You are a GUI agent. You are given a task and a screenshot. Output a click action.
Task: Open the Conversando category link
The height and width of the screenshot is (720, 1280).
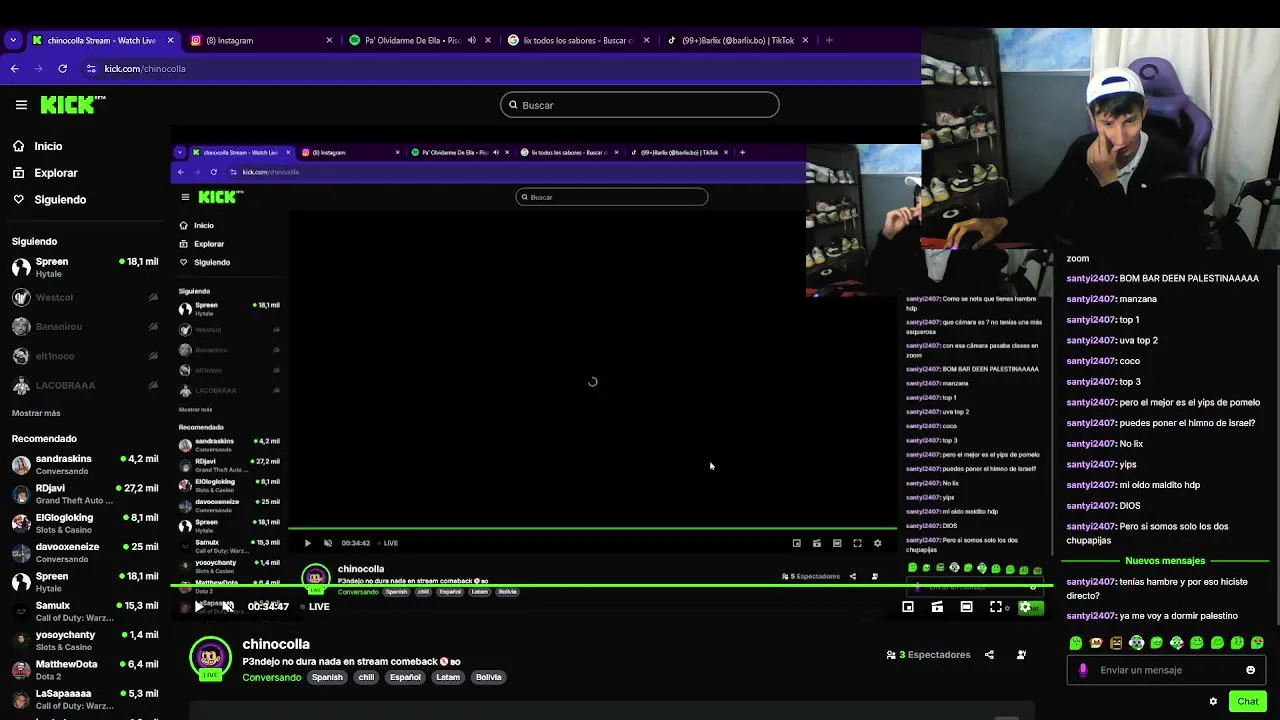pos(272,677)
